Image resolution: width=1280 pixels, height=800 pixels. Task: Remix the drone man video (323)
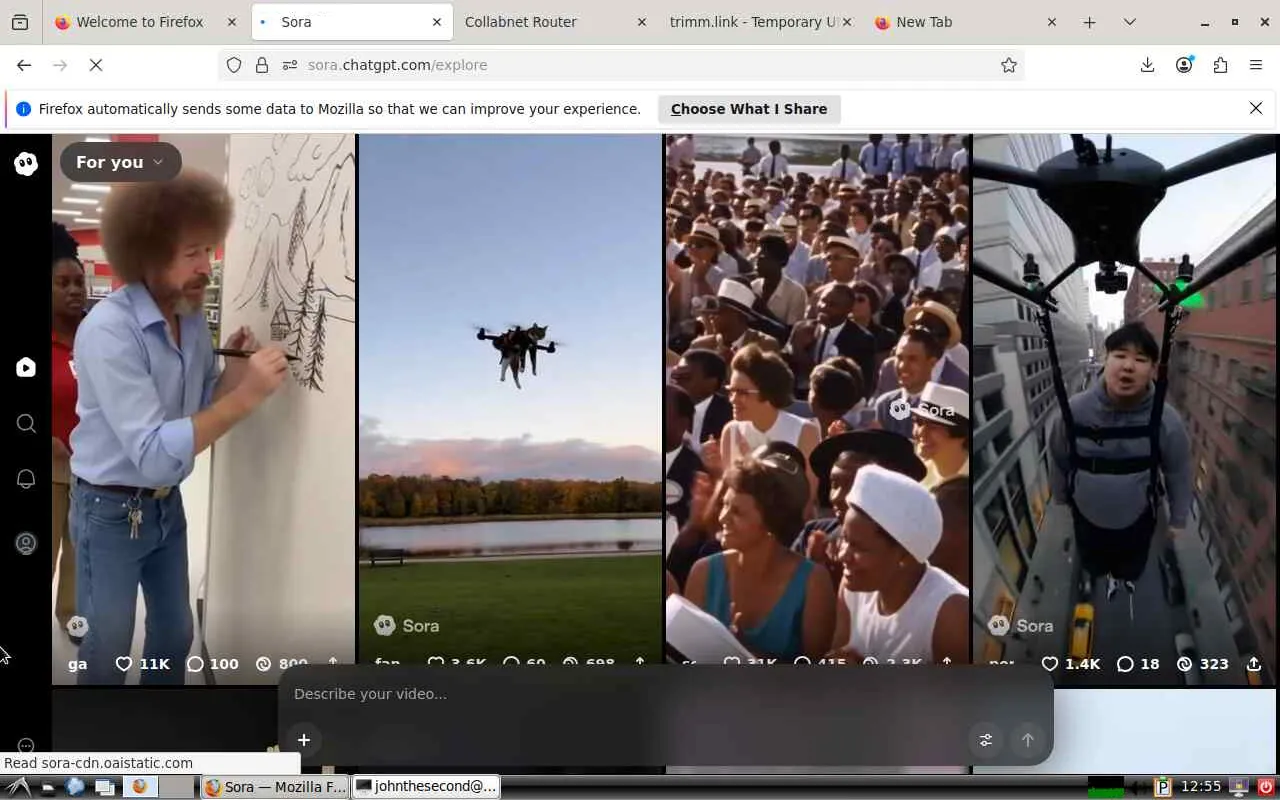(x=1202, y=664)
